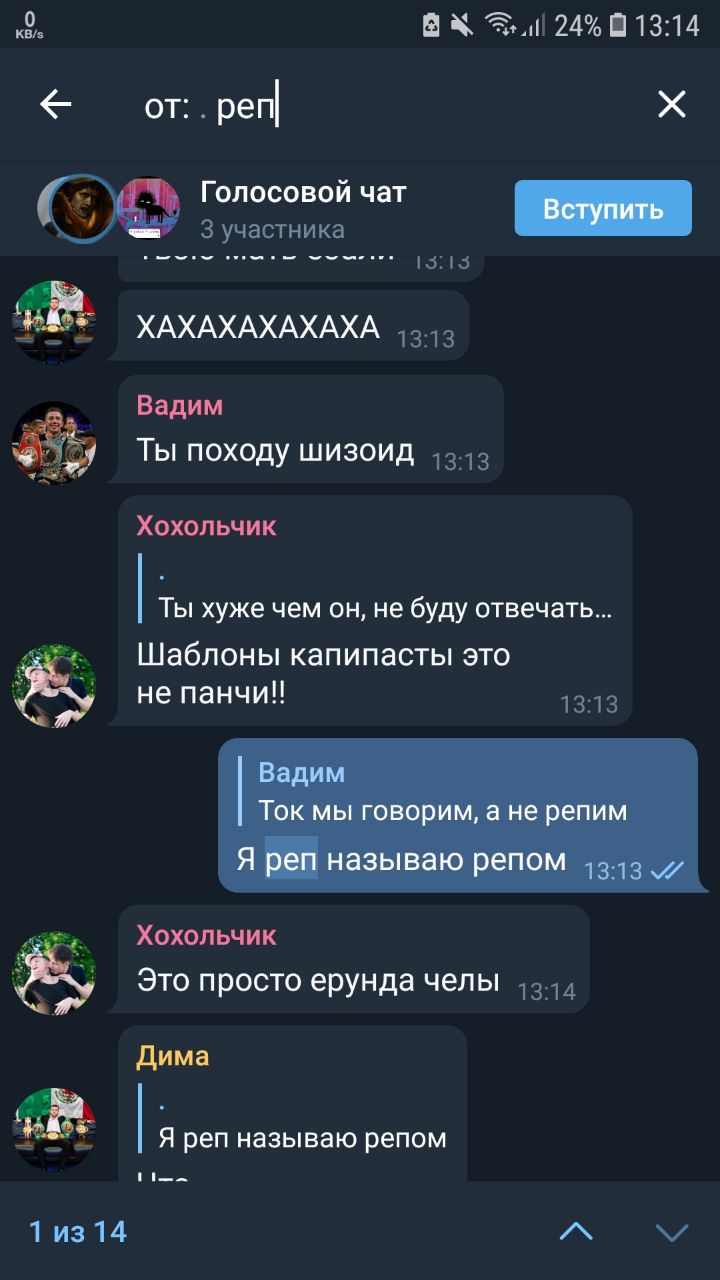The image size is (720, 1280).
Task: Clear the search text with the X icon
Action: point(671,104)
